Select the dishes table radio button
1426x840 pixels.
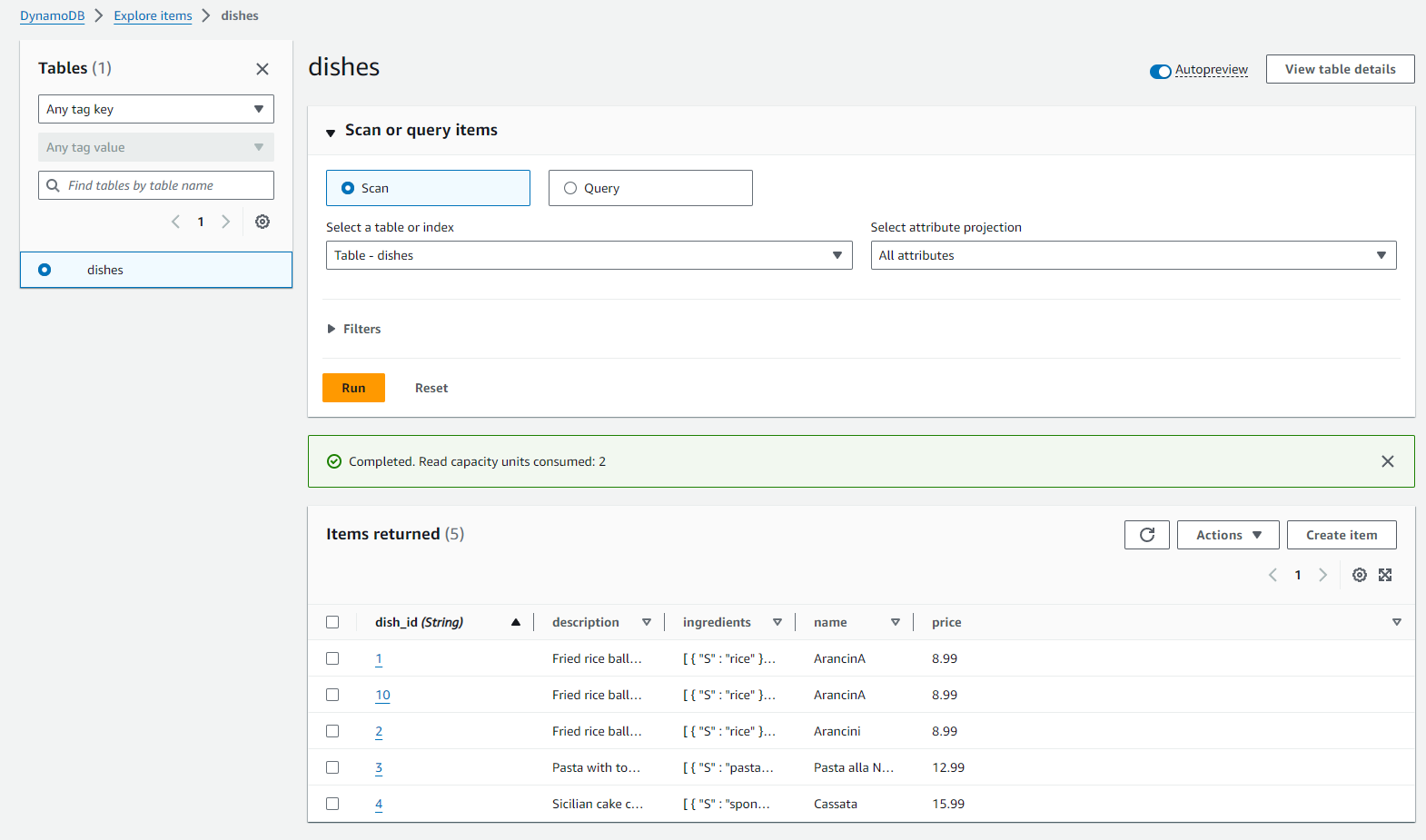click(45, 270)
